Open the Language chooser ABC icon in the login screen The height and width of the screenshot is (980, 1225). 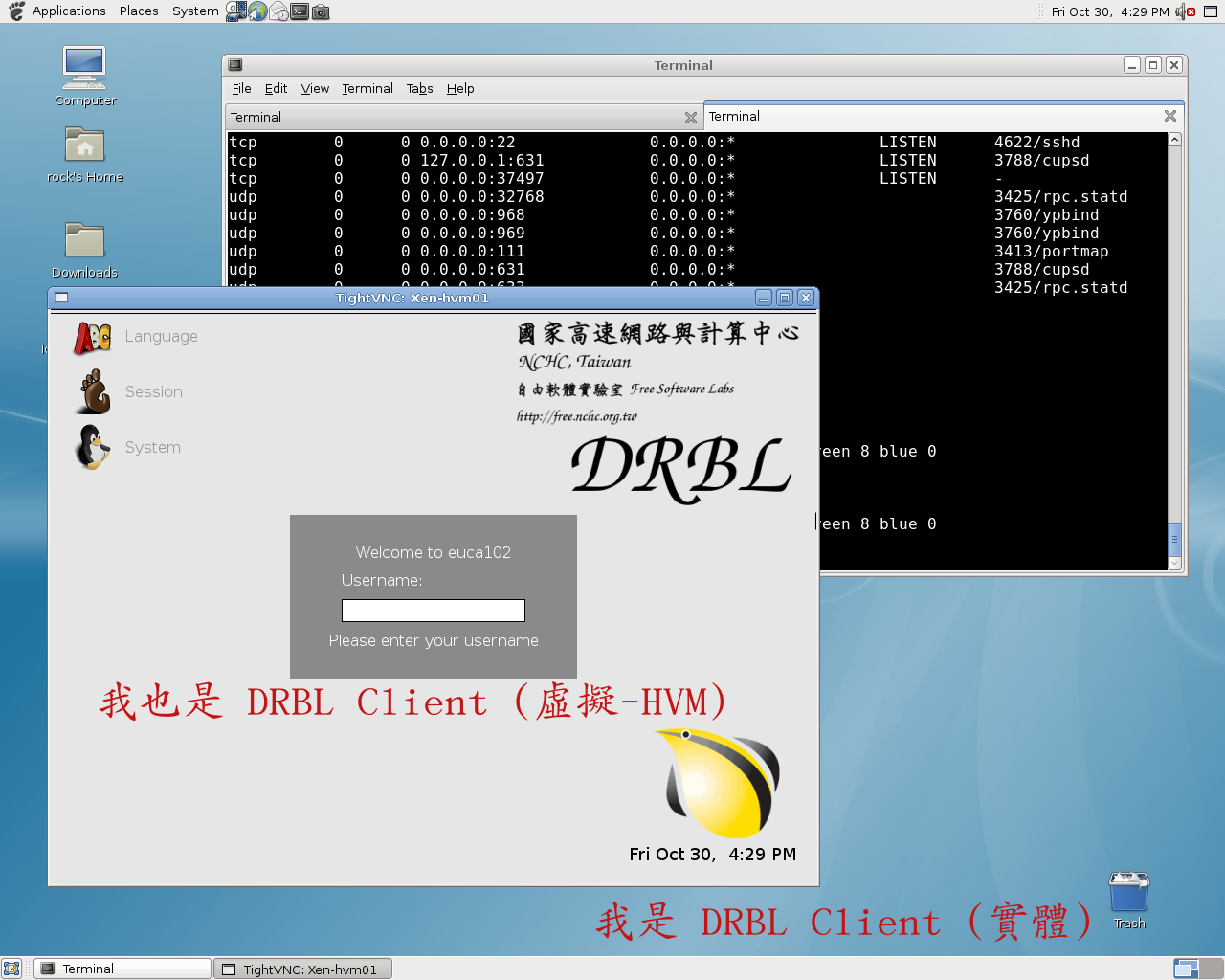point(93,337)
